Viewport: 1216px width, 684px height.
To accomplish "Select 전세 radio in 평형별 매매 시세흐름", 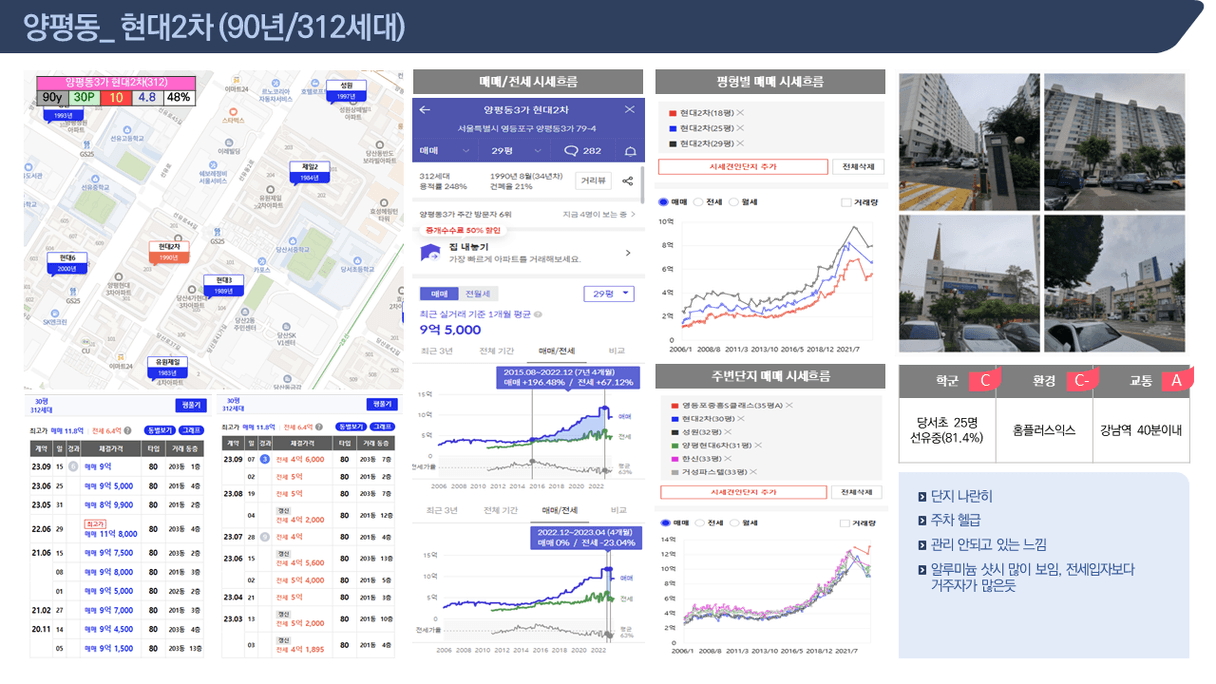I will 698,201.
